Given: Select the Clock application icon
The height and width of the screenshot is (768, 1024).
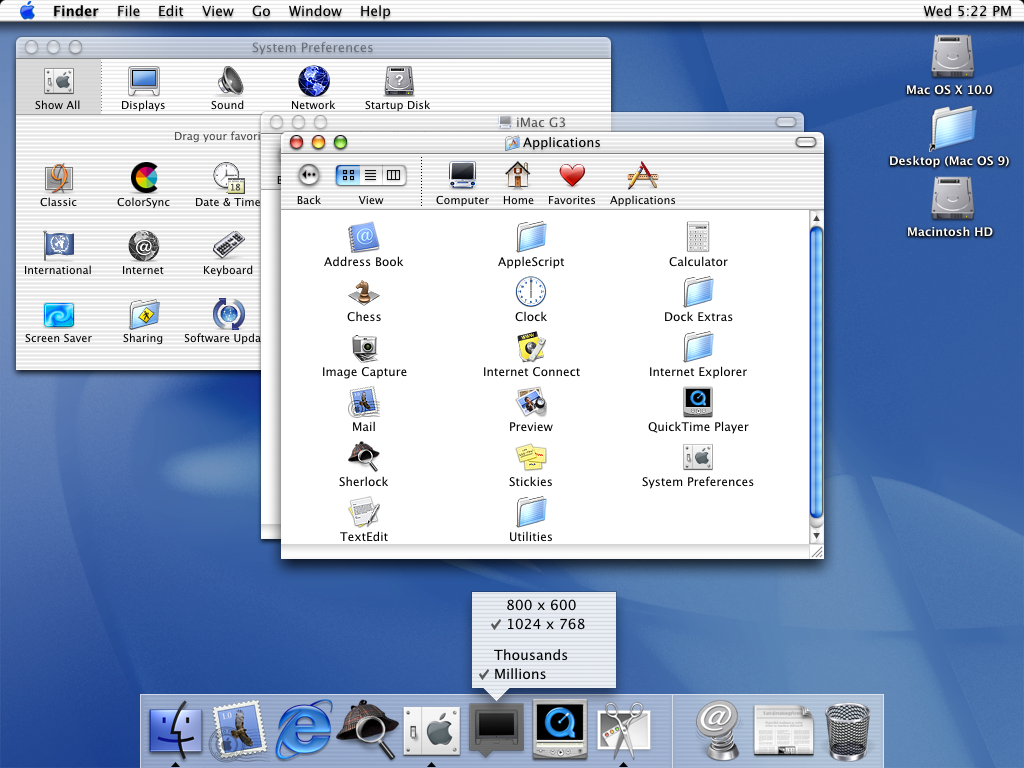Looking at the screenshot, I should click(x=531, y=292).
